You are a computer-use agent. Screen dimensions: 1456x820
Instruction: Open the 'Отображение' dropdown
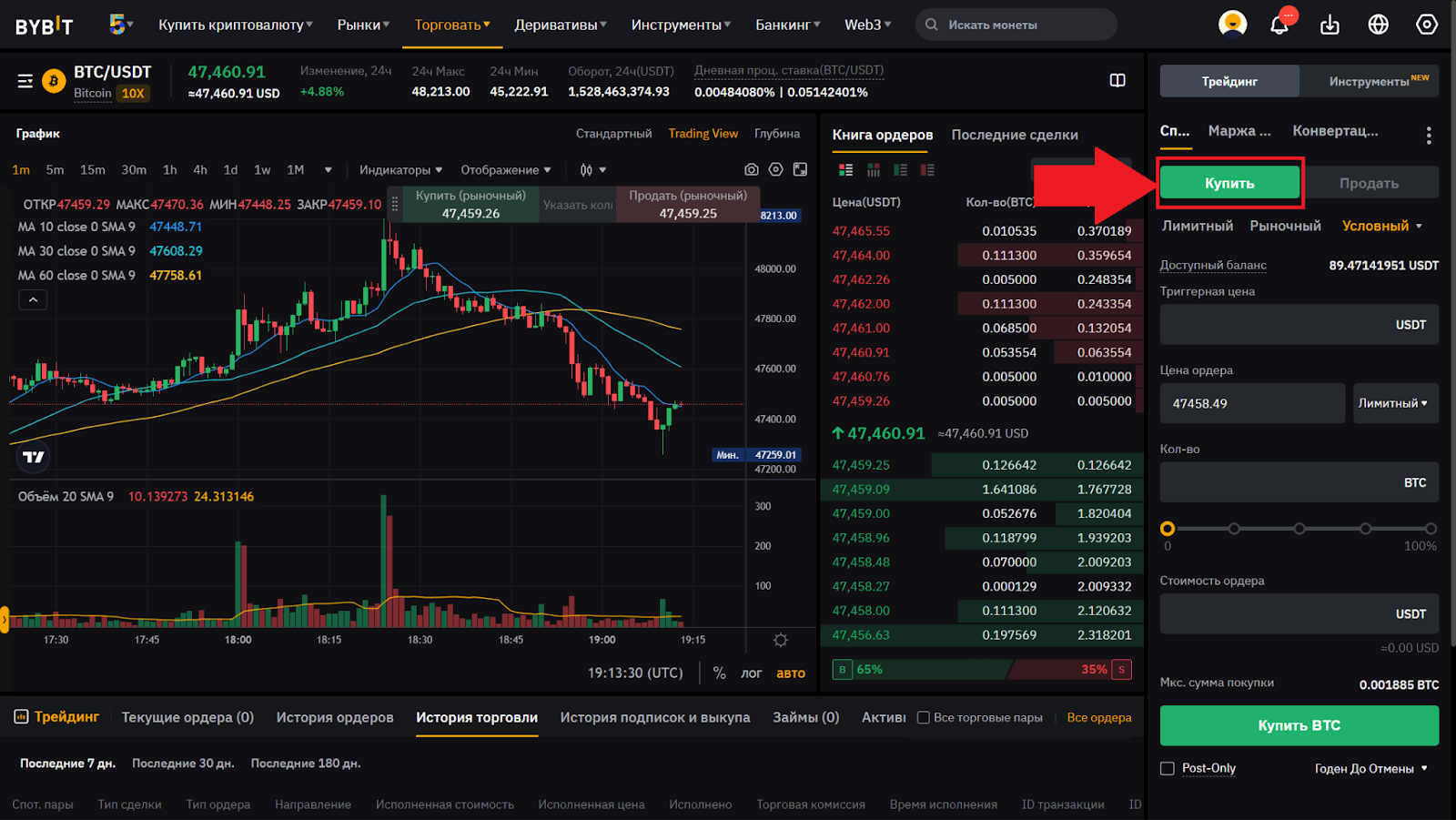506,170
